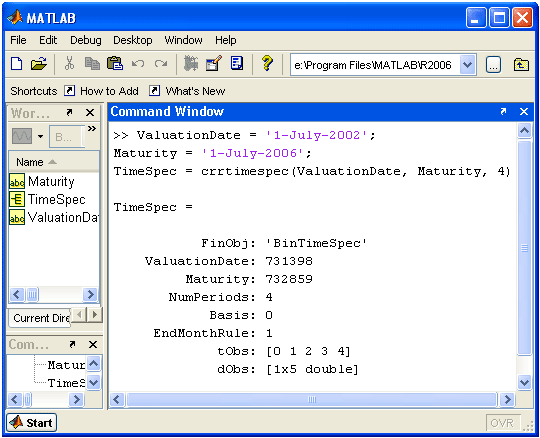The height and width of the screenshot is (438, 540).
Task: Undock the Command Window panel
Action: pyautogui.click(x=503, y=112)
